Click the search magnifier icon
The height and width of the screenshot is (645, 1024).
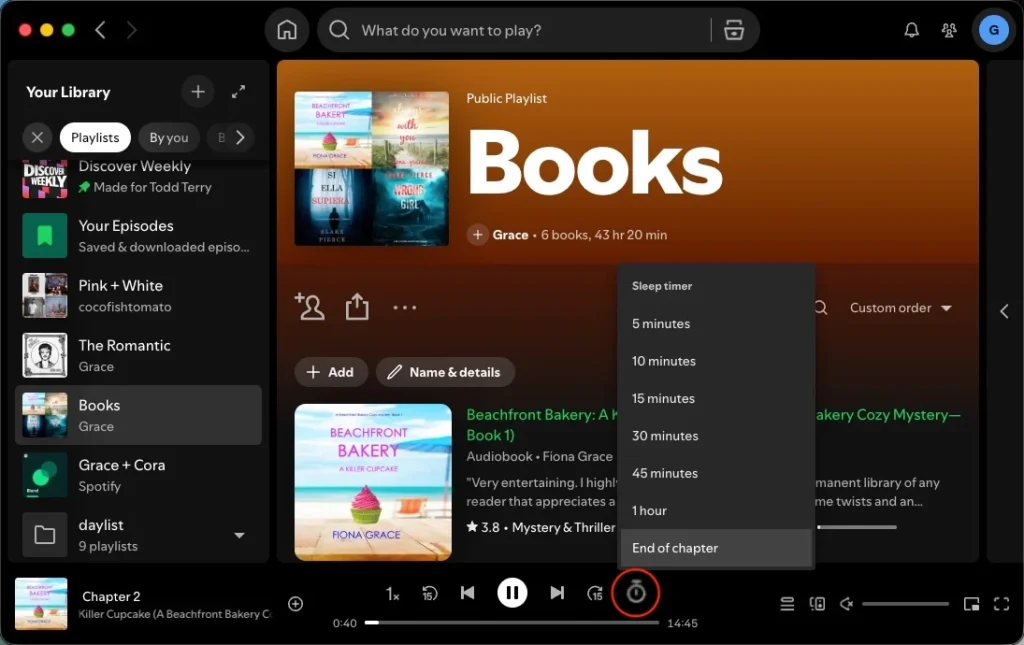[338, 30]
